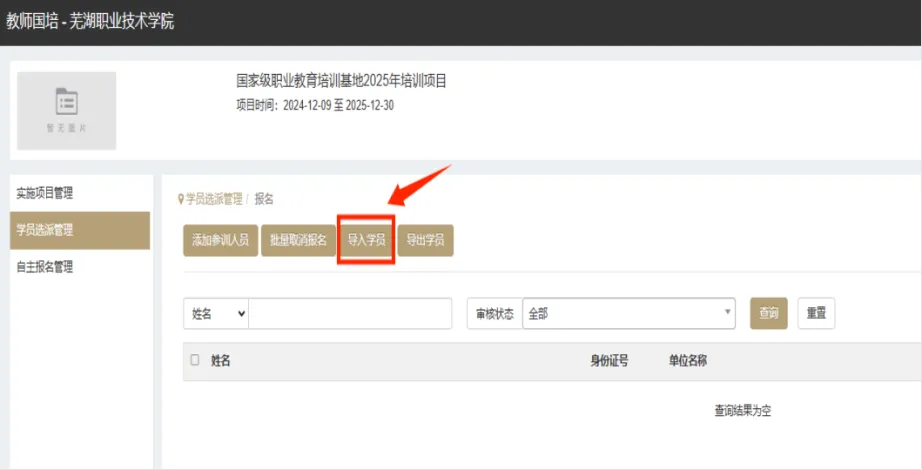Open 实施项目管理 in the left sidebar

point(45,193)
